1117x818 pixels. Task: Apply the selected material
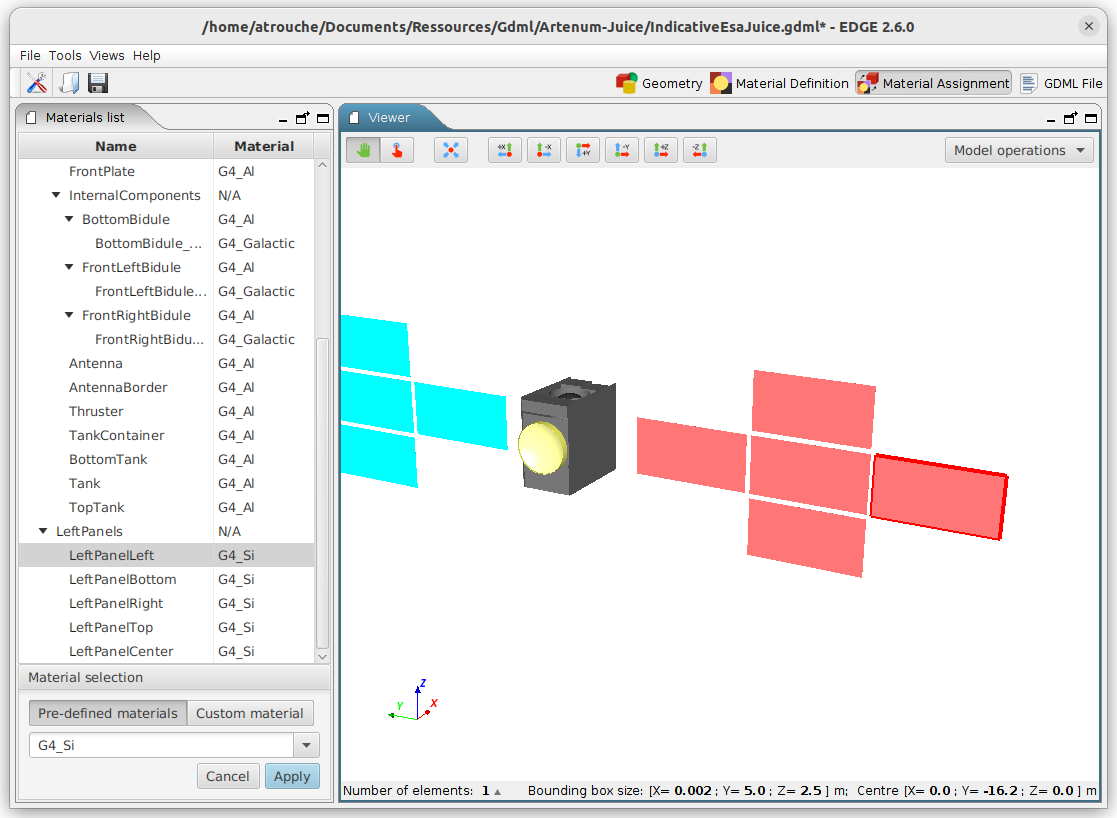pyautogui.click(x=292, y=776)
